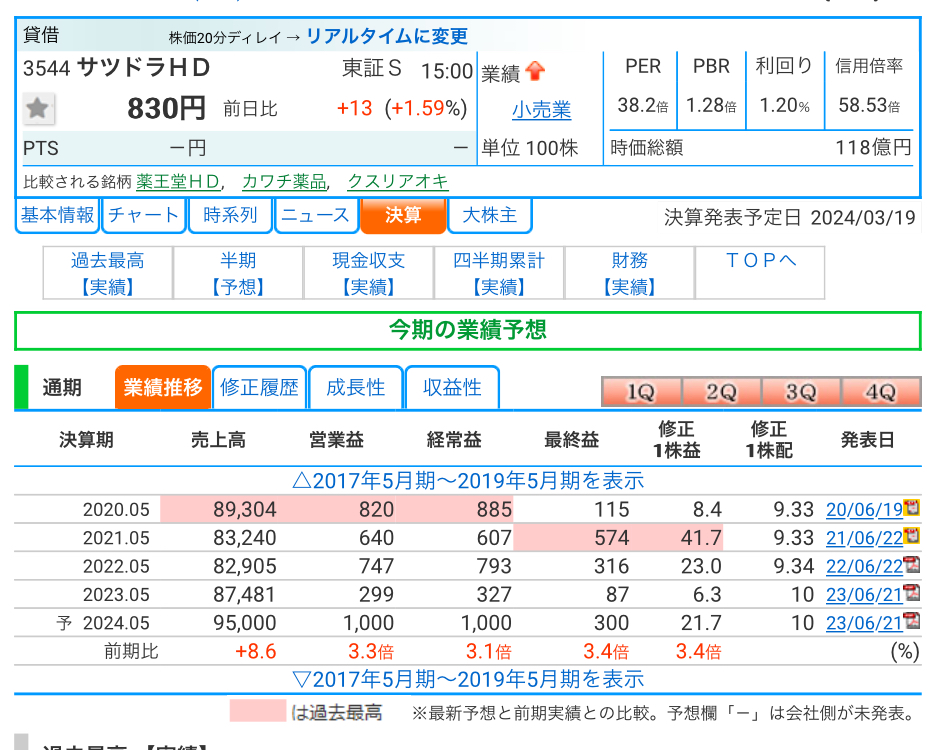Click the red up-arrow 業績 icon
The image size is (946, 750).
tap(535, 71)
